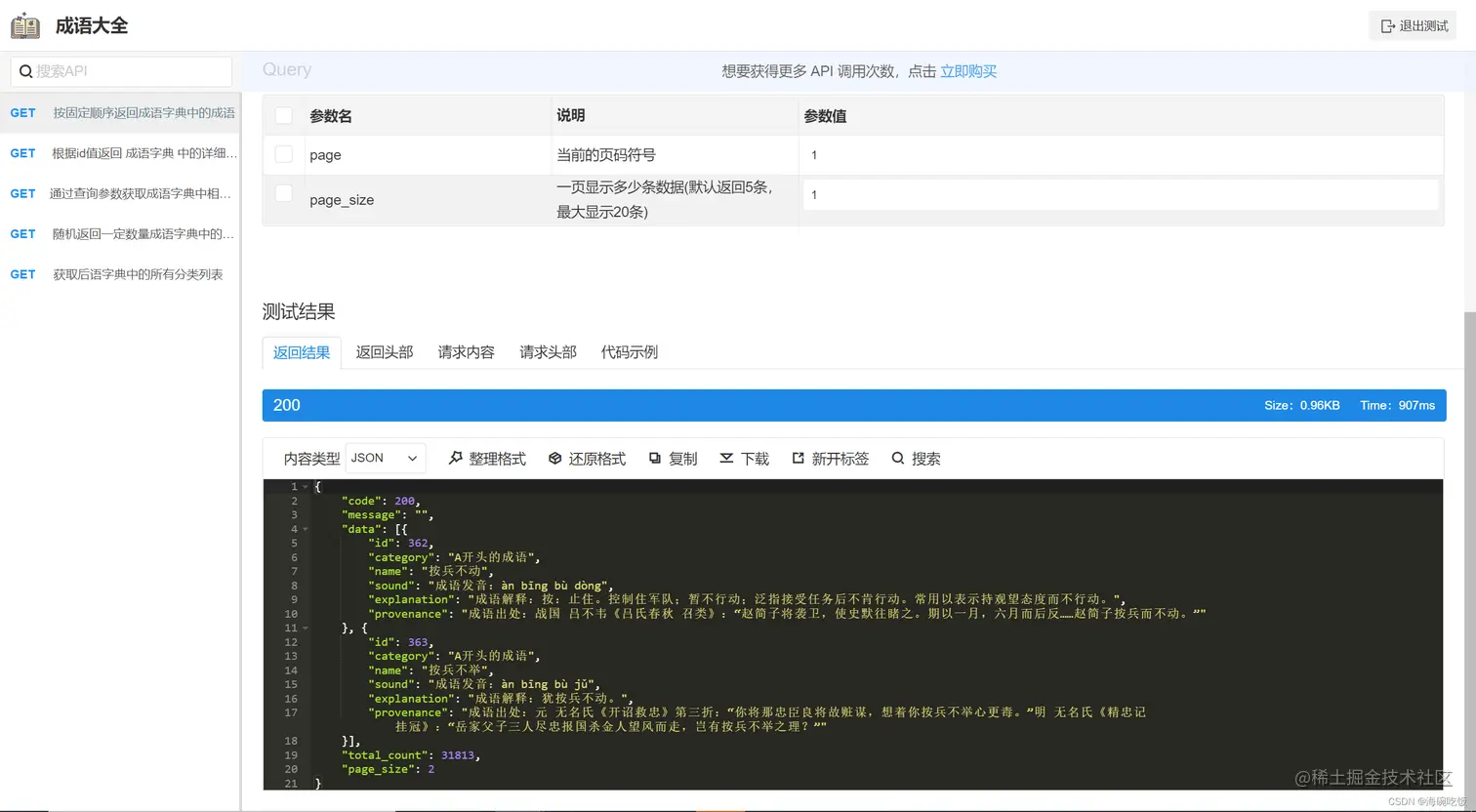Select API 随机返回一定数量成语字典中的
Screen dimensions: 1476x812
120,234
